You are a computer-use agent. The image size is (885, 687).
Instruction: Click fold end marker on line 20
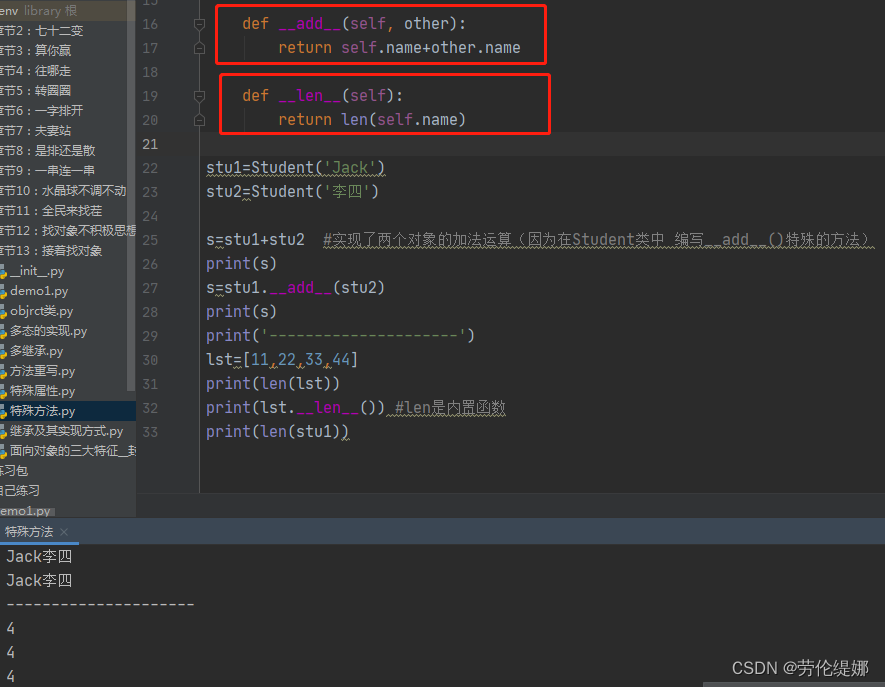coord(199,120)
